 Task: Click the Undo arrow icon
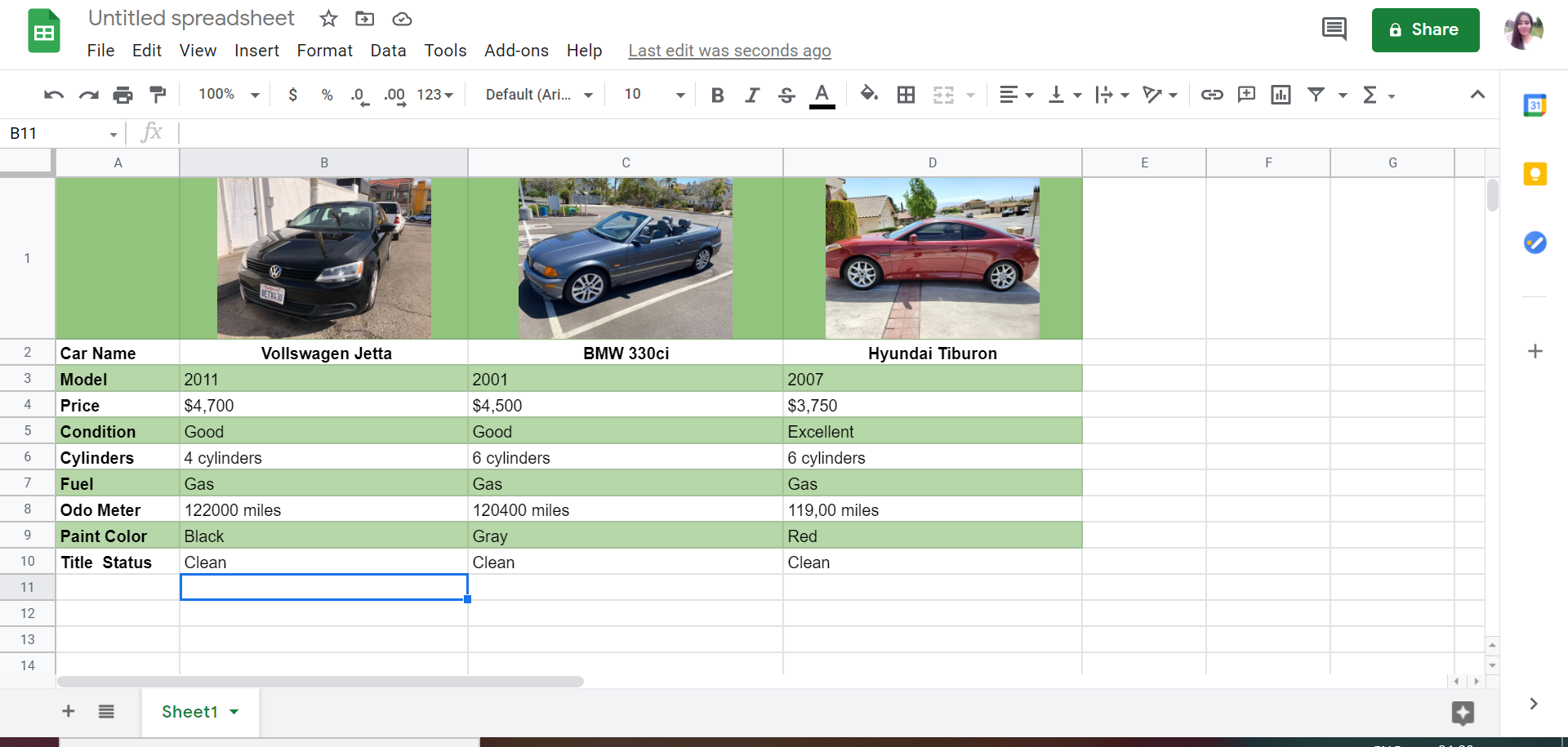coord(54,95)
